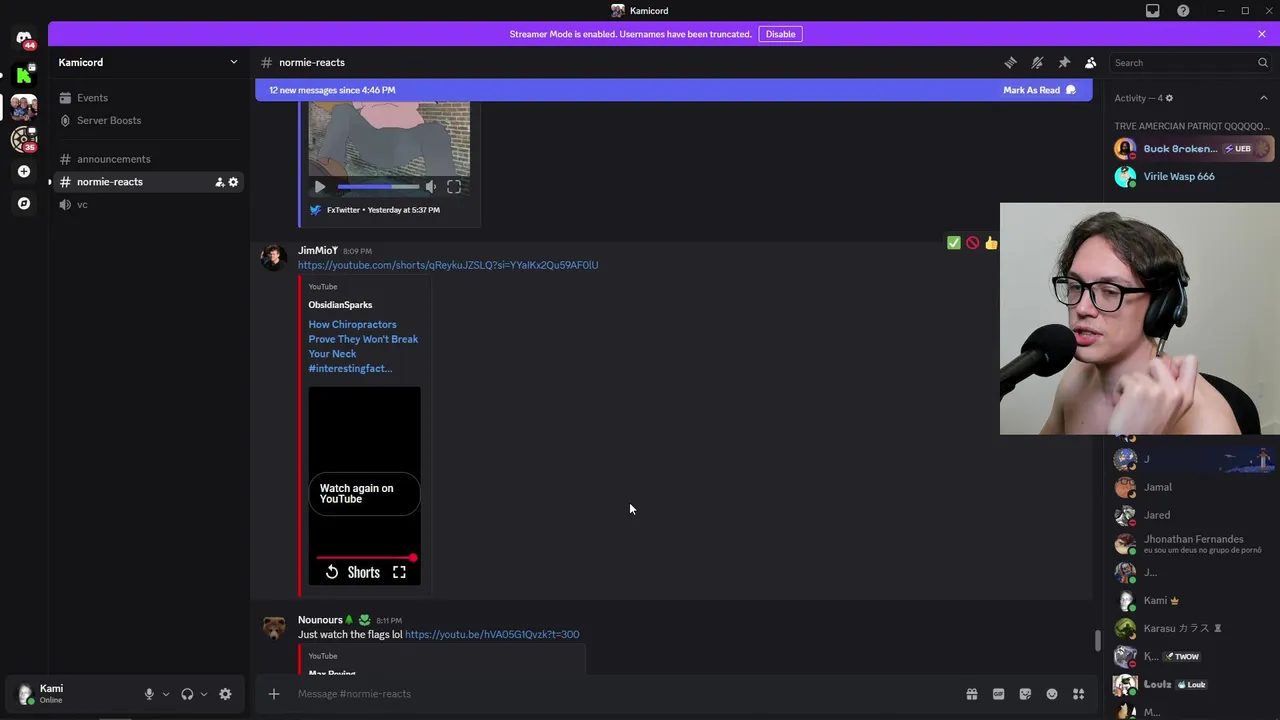Disable Streamer Mode button
This screenshot has height=720, width=1280.
tap(780, 34)
